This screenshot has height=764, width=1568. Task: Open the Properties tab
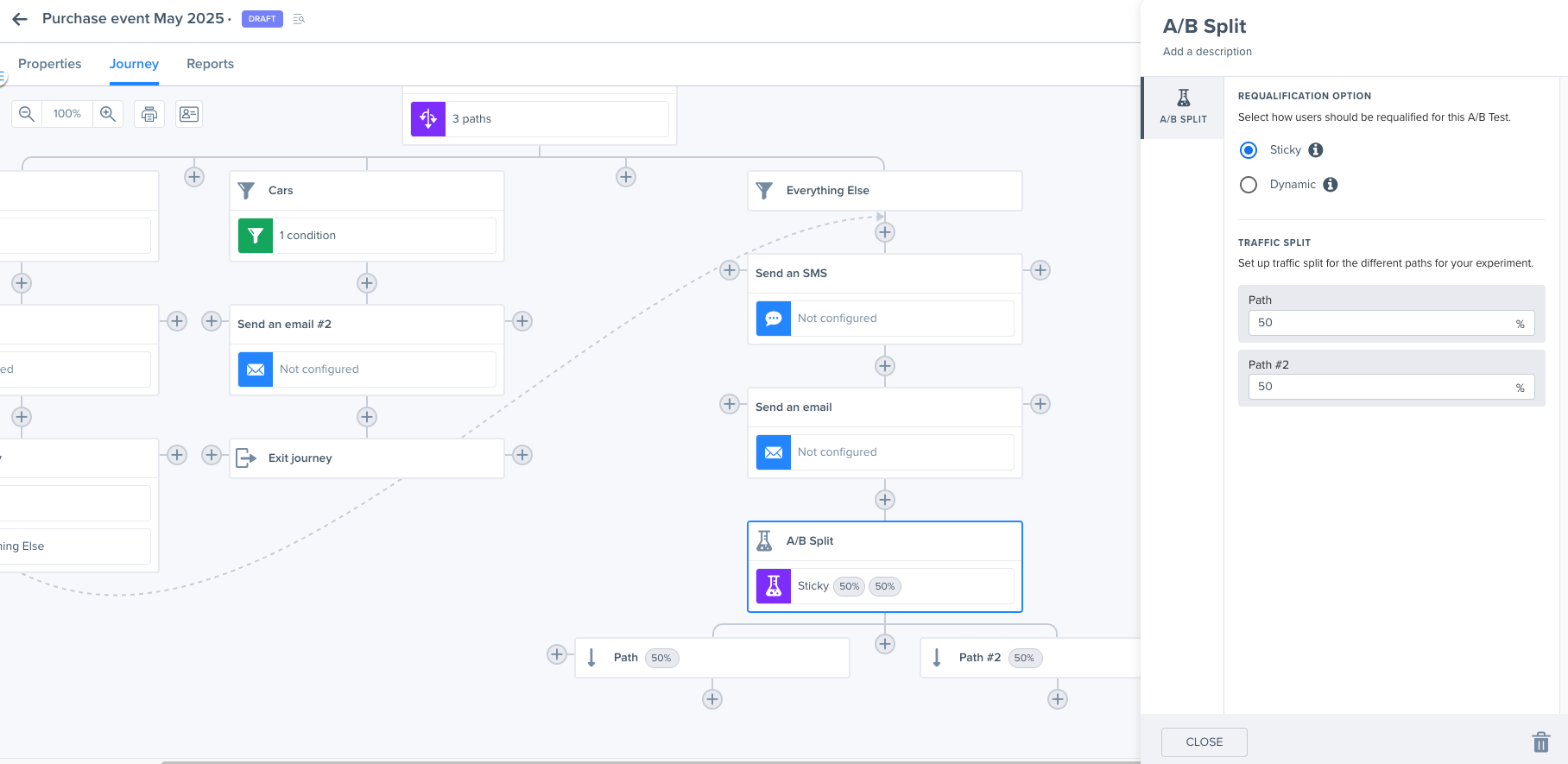(x=50, y=64)
